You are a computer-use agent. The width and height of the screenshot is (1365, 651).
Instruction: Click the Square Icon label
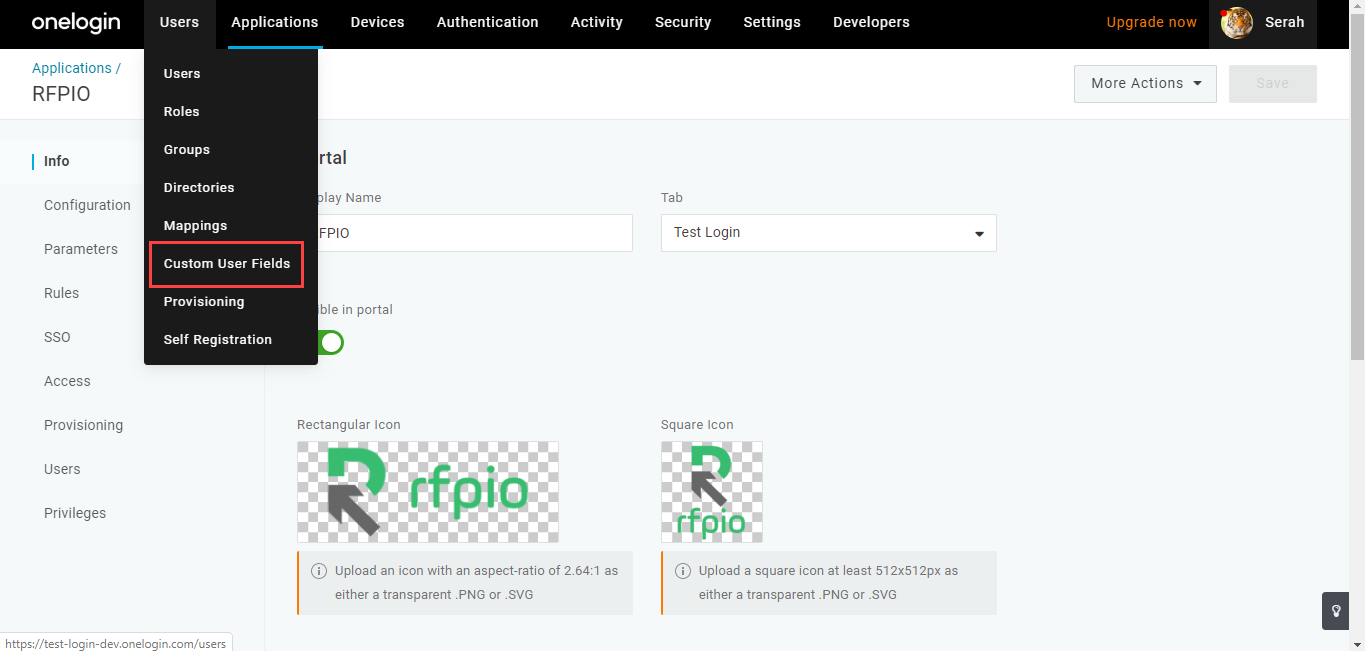pyautogui.click(x=697, y=425)
